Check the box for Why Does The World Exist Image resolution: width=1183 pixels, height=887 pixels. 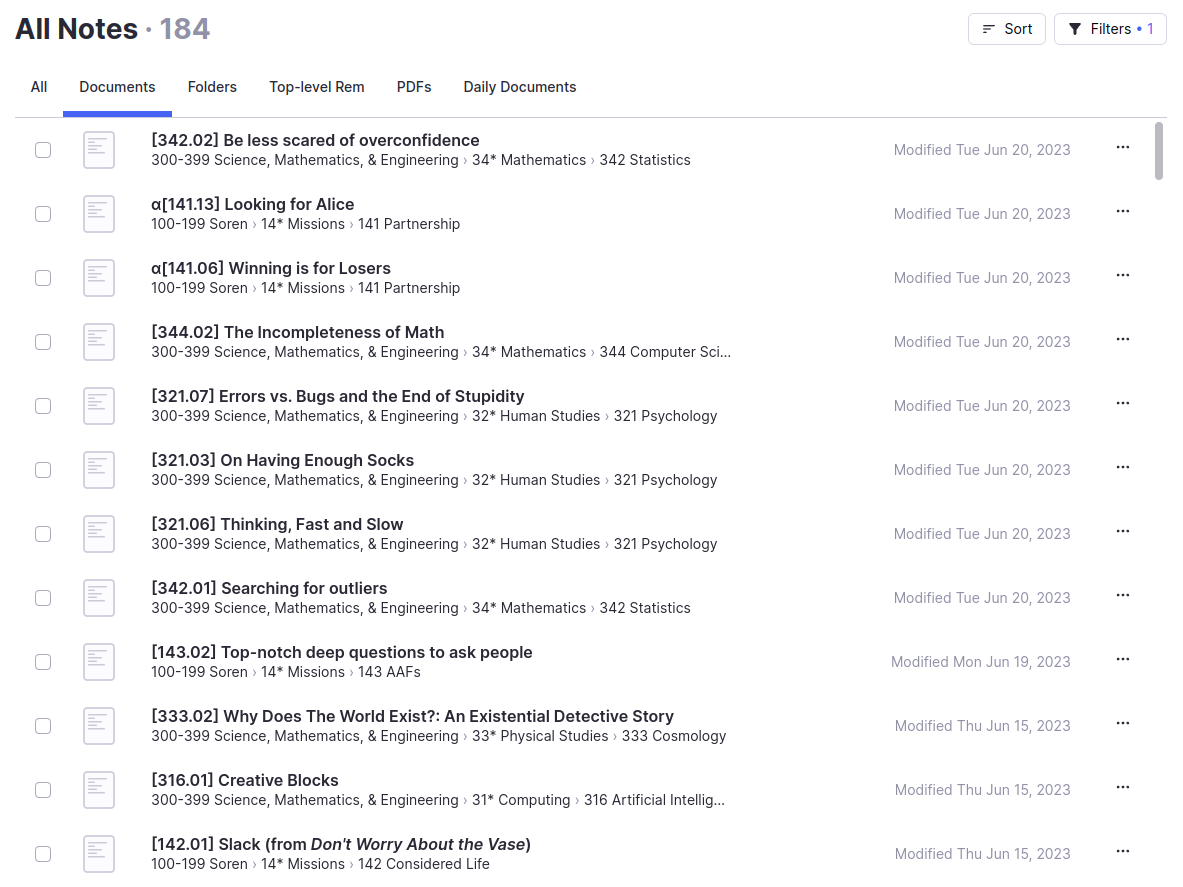(x=43, y=726)
